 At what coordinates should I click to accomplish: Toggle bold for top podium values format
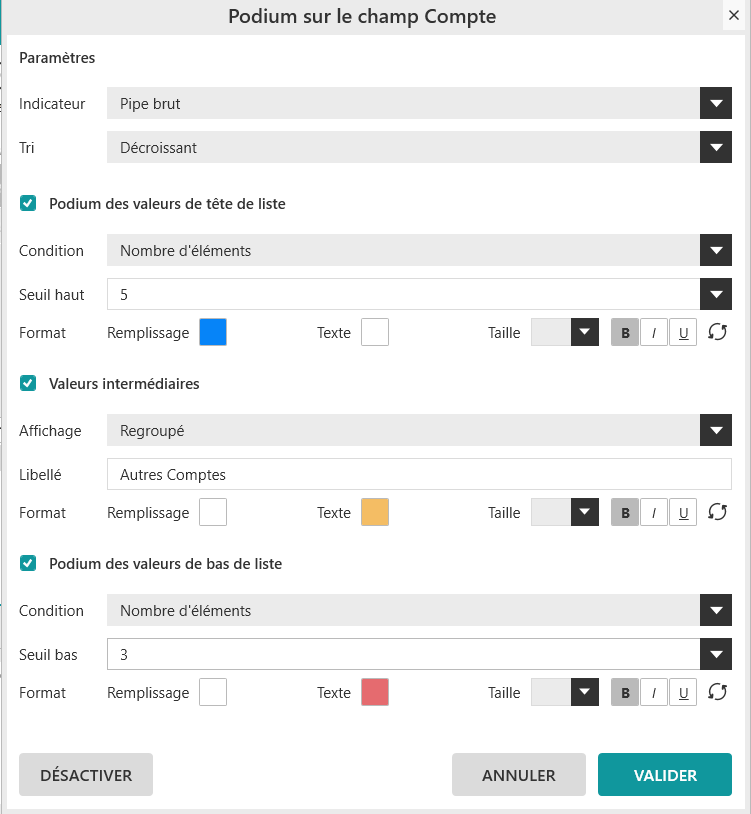pos(625,333)
